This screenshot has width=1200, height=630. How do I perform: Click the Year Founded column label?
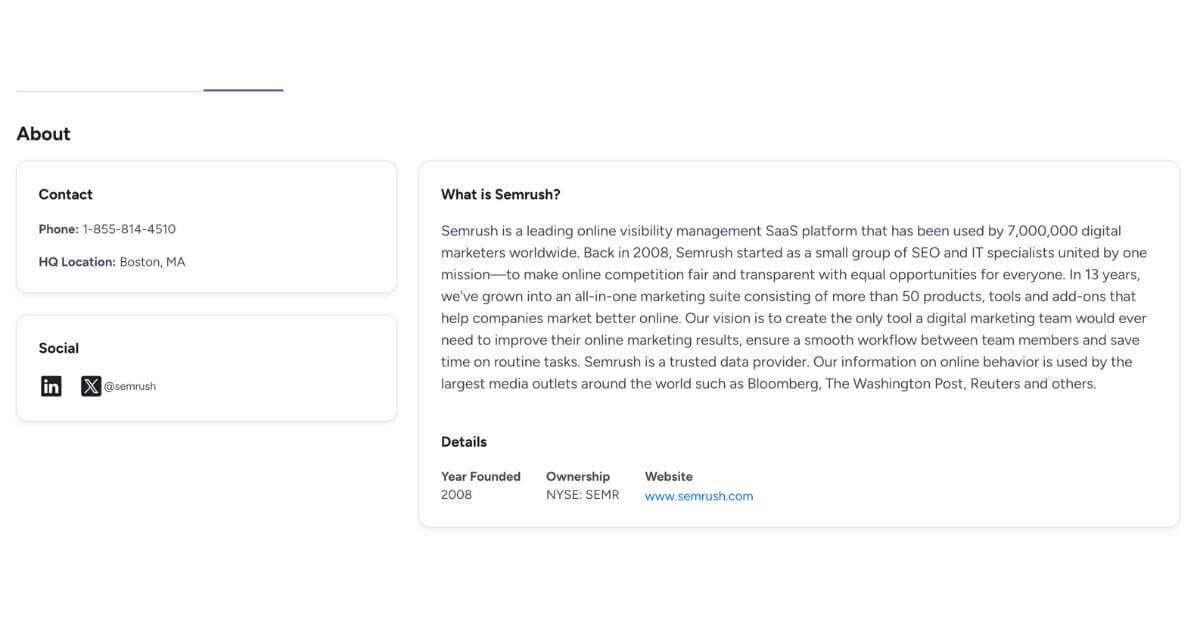point(481,476)
